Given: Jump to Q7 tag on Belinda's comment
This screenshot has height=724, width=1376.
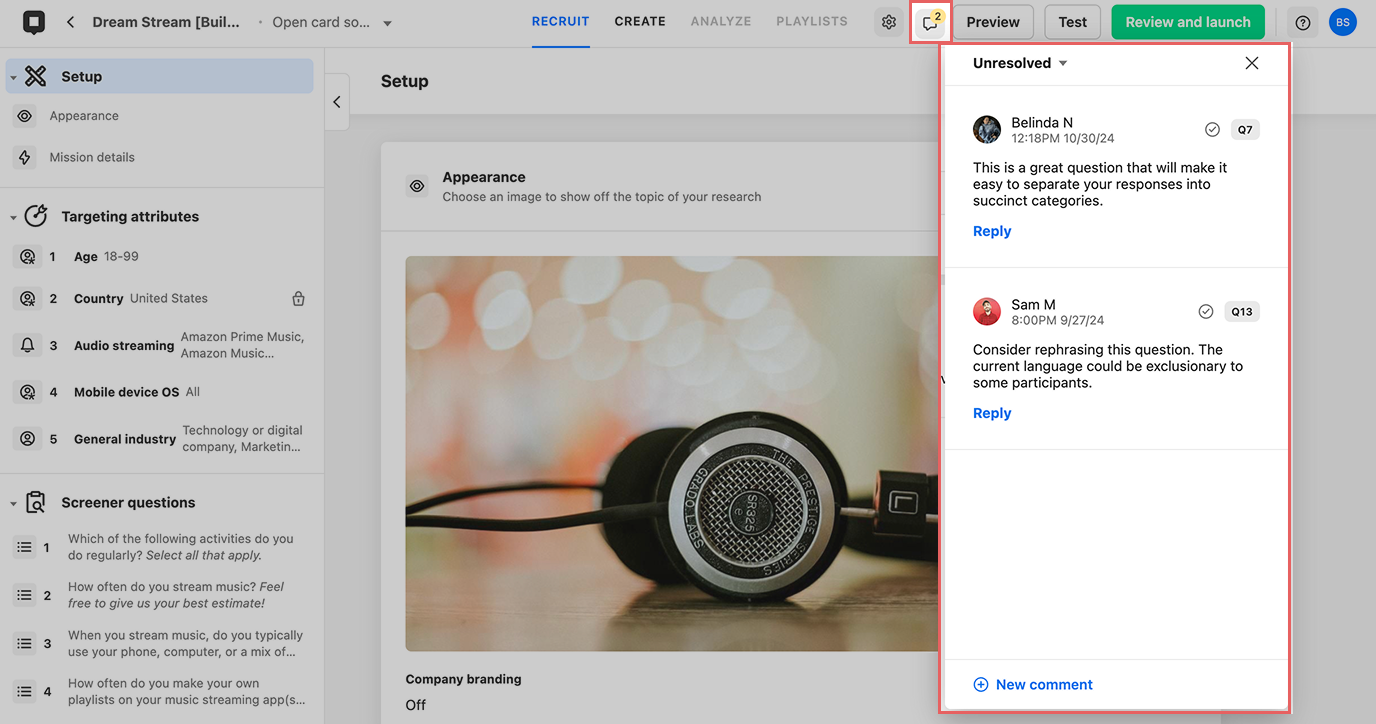Looking at the screenshot, I should click(x=1245, y=129).
